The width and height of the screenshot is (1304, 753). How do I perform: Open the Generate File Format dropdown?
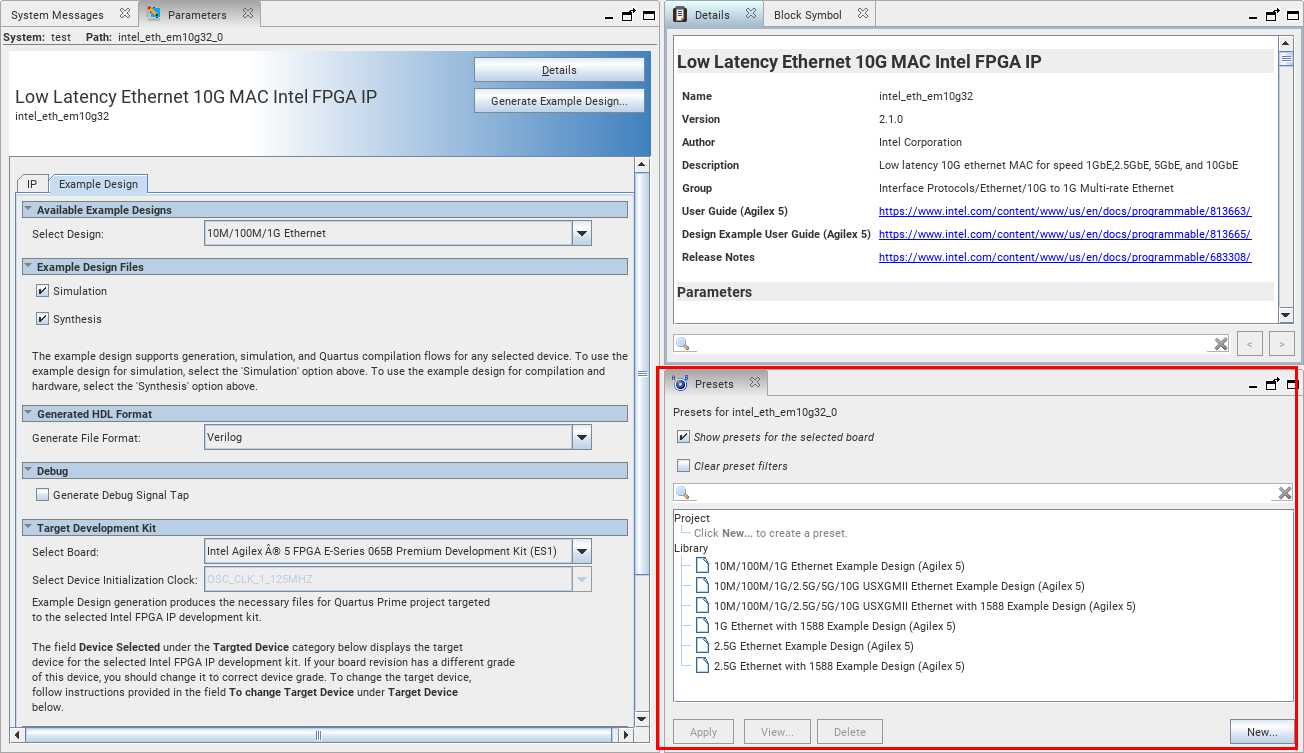[582, 437]
